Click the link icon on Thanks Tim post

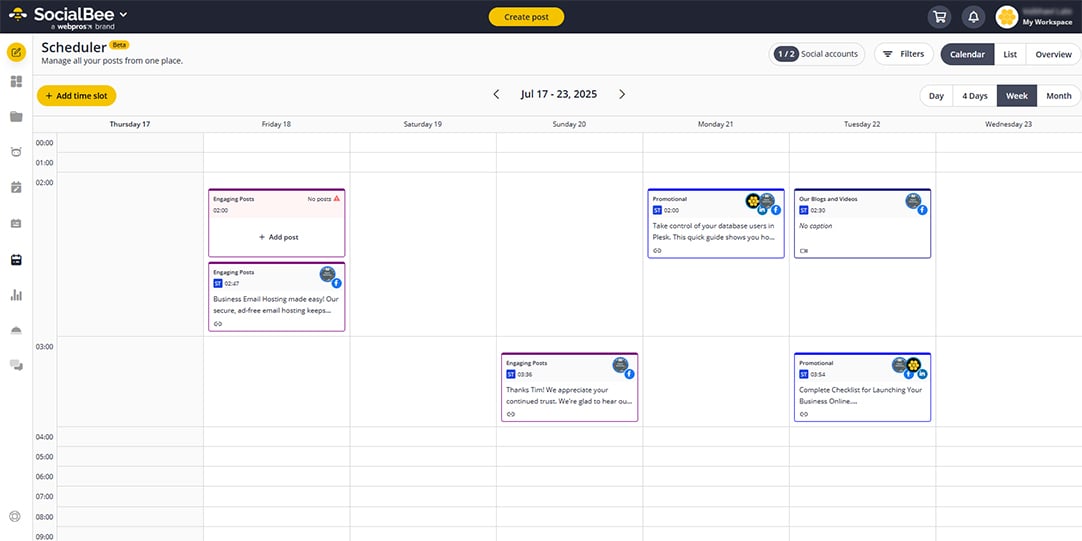tap(511, 414)
